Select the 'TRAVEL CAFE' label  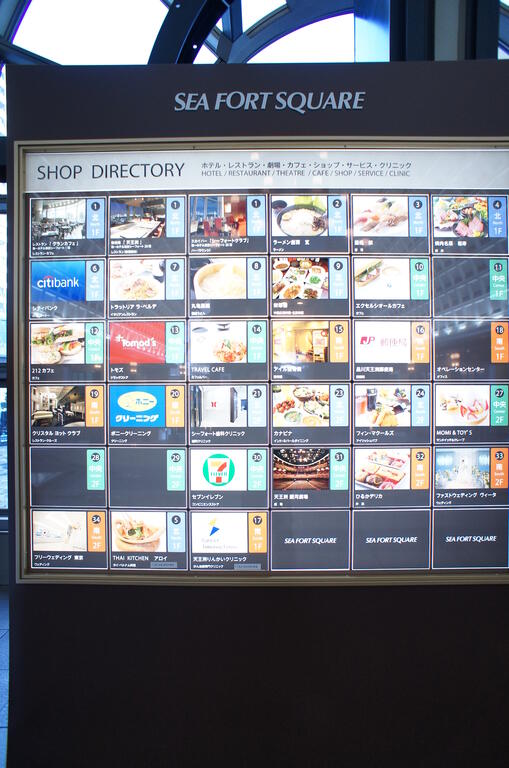click(x=208, y=369)
